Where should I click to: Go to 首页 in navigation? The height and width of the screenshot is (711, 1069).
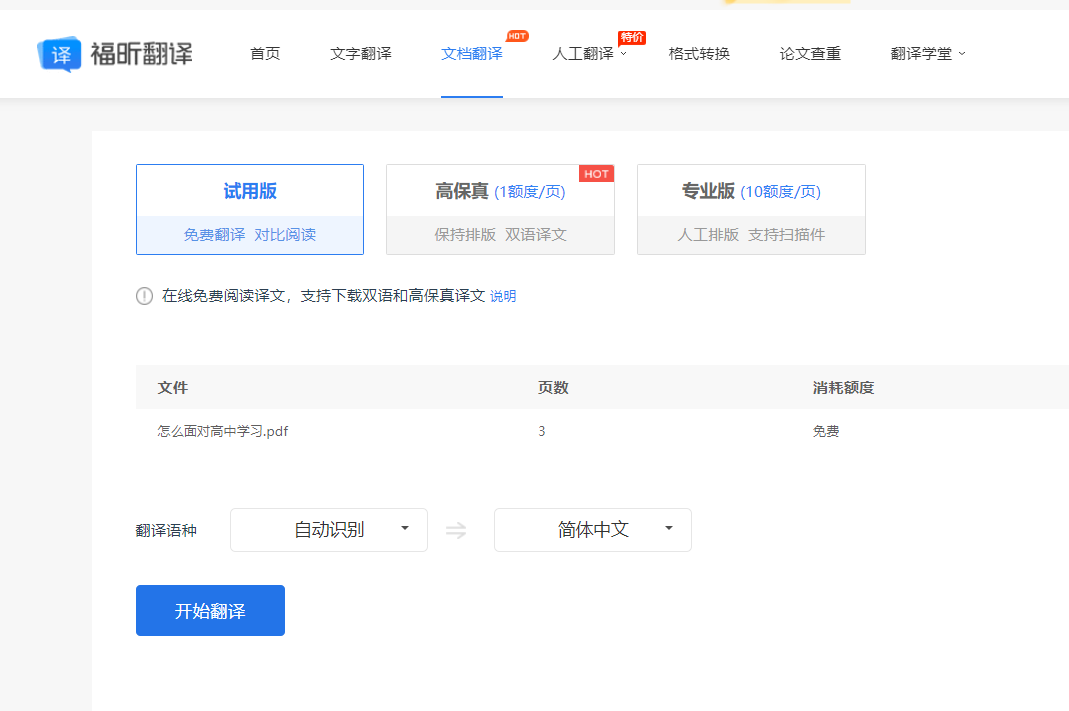(x=265, y=54)
